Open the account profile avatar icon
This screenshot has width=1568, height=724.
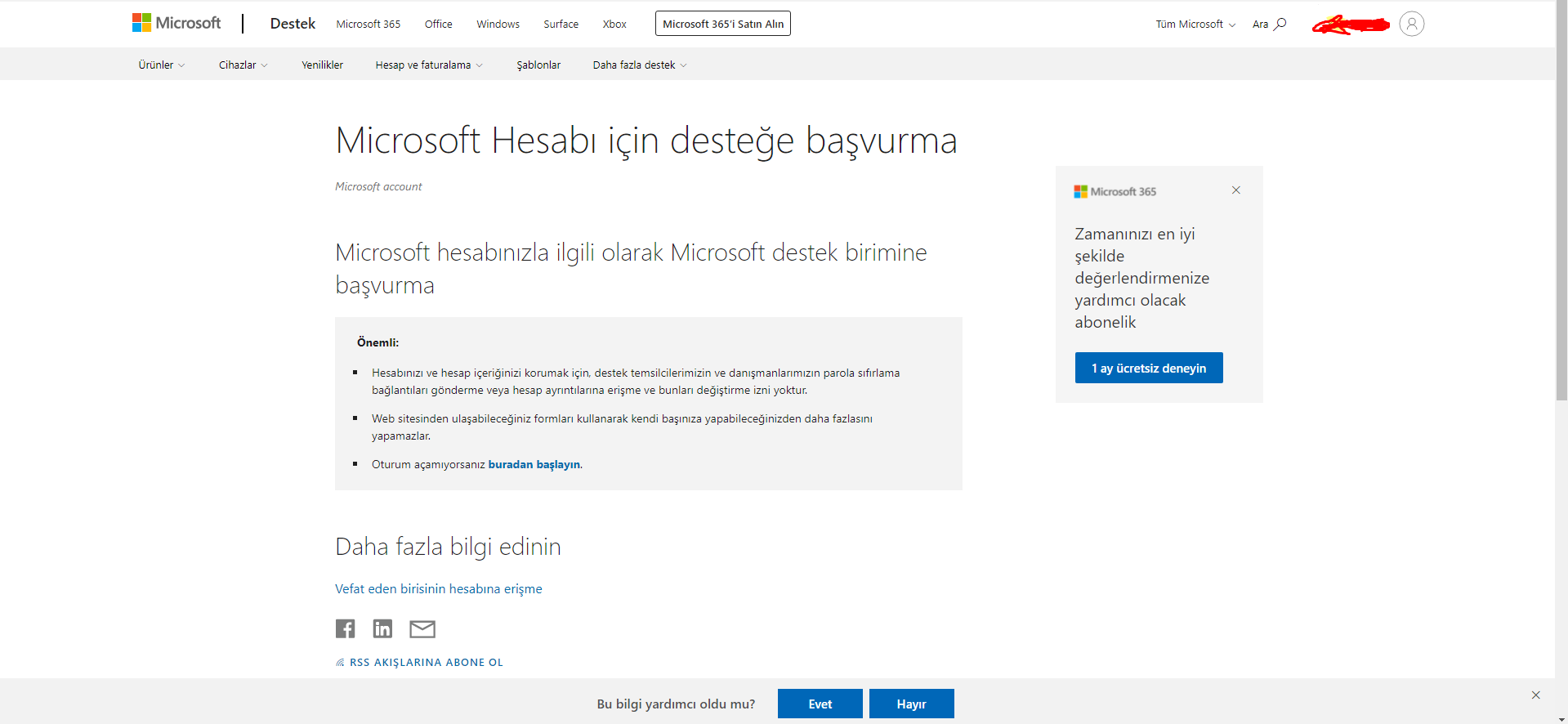tap(1411, 24)
